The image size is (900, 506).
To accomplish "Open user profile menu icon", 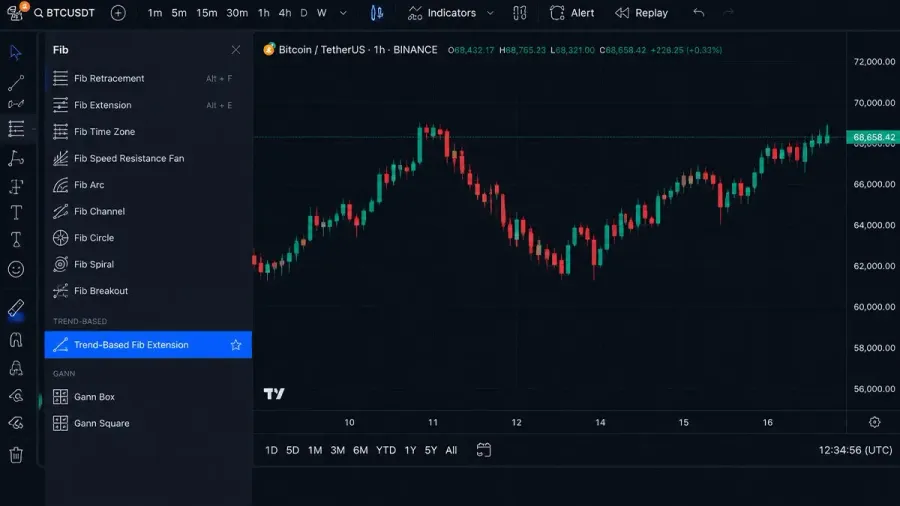I will (15, 11).
